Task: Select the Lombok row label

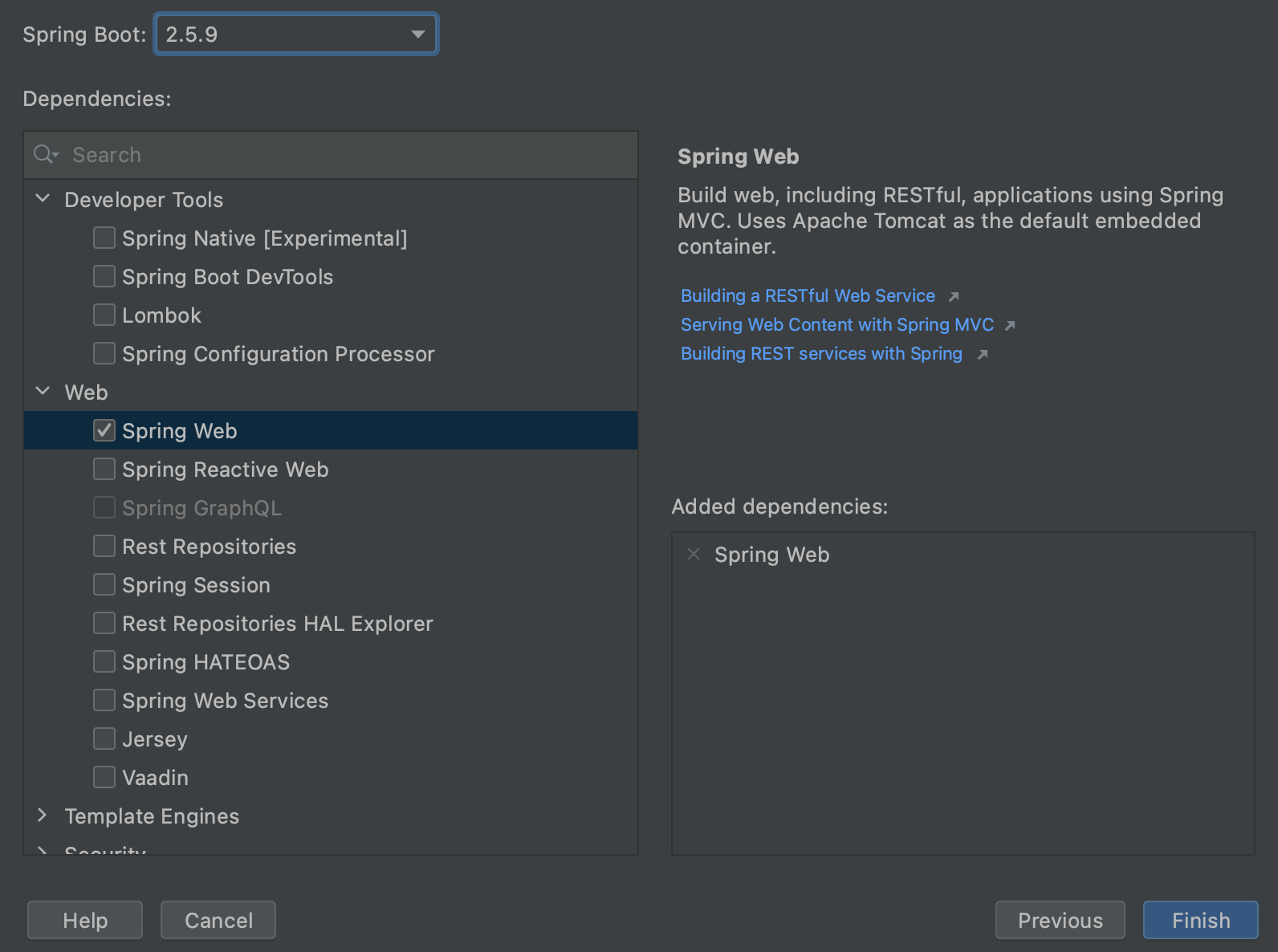Action: coord(161,315)
